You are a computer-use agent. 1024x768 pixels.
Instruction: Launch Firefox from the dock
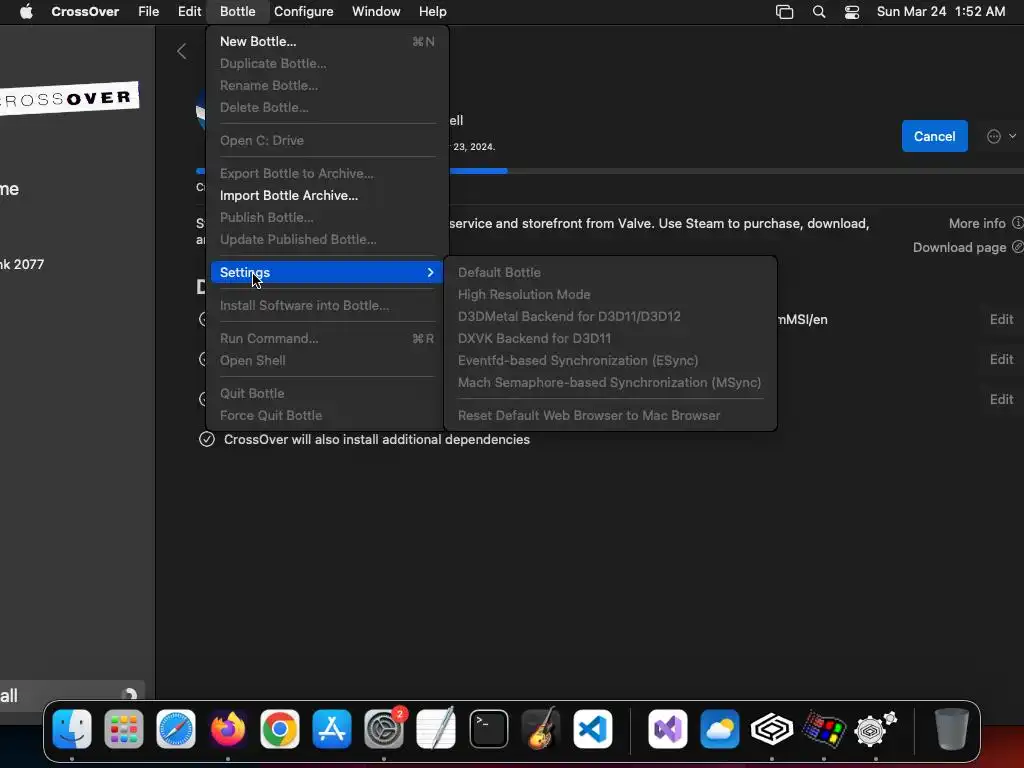click(x=228, y=728)
